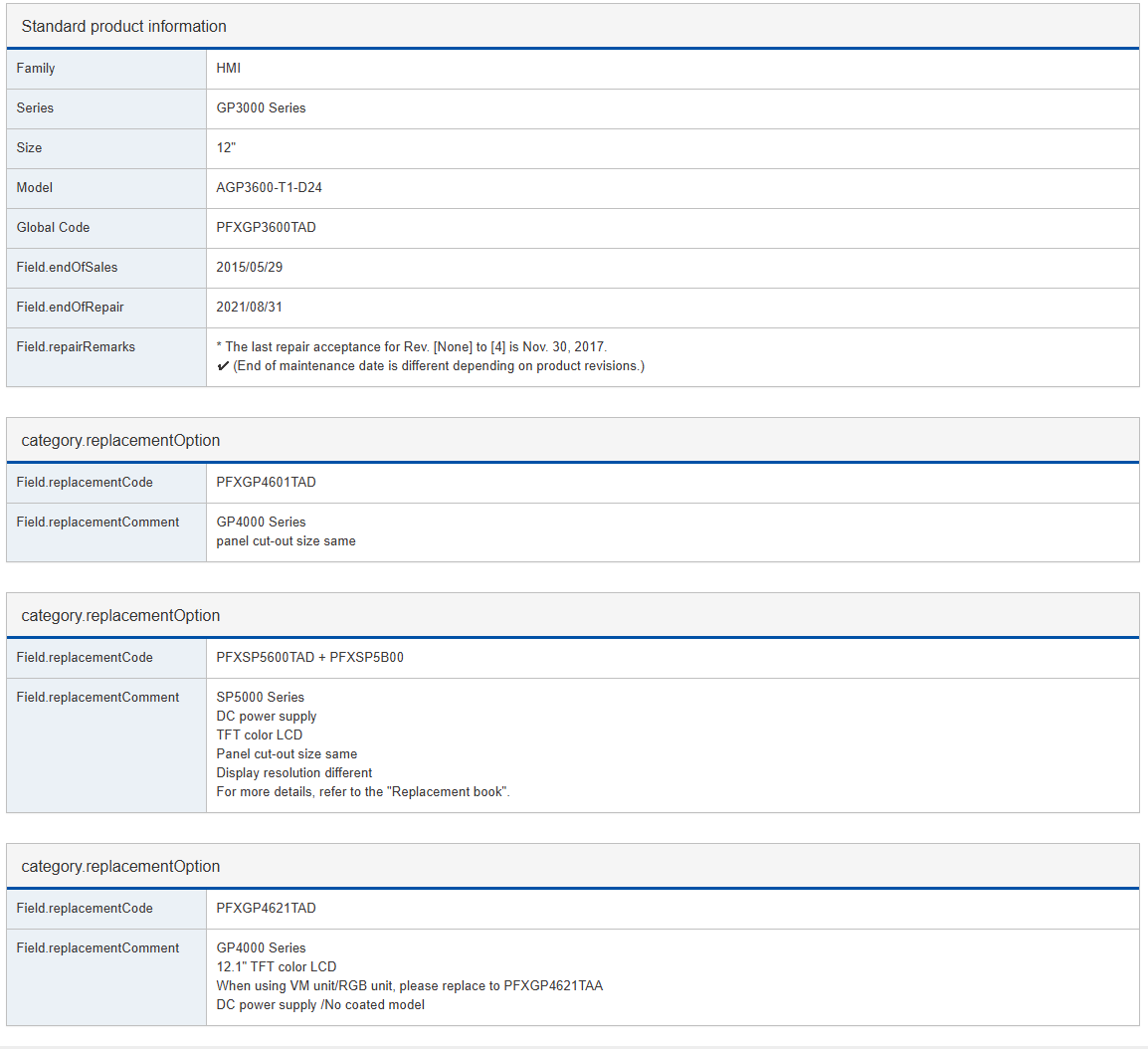Screen dimensions: 1148x1049
Task: Click the "When using VM unit/RGB unit" line
Action: point(410,985)
